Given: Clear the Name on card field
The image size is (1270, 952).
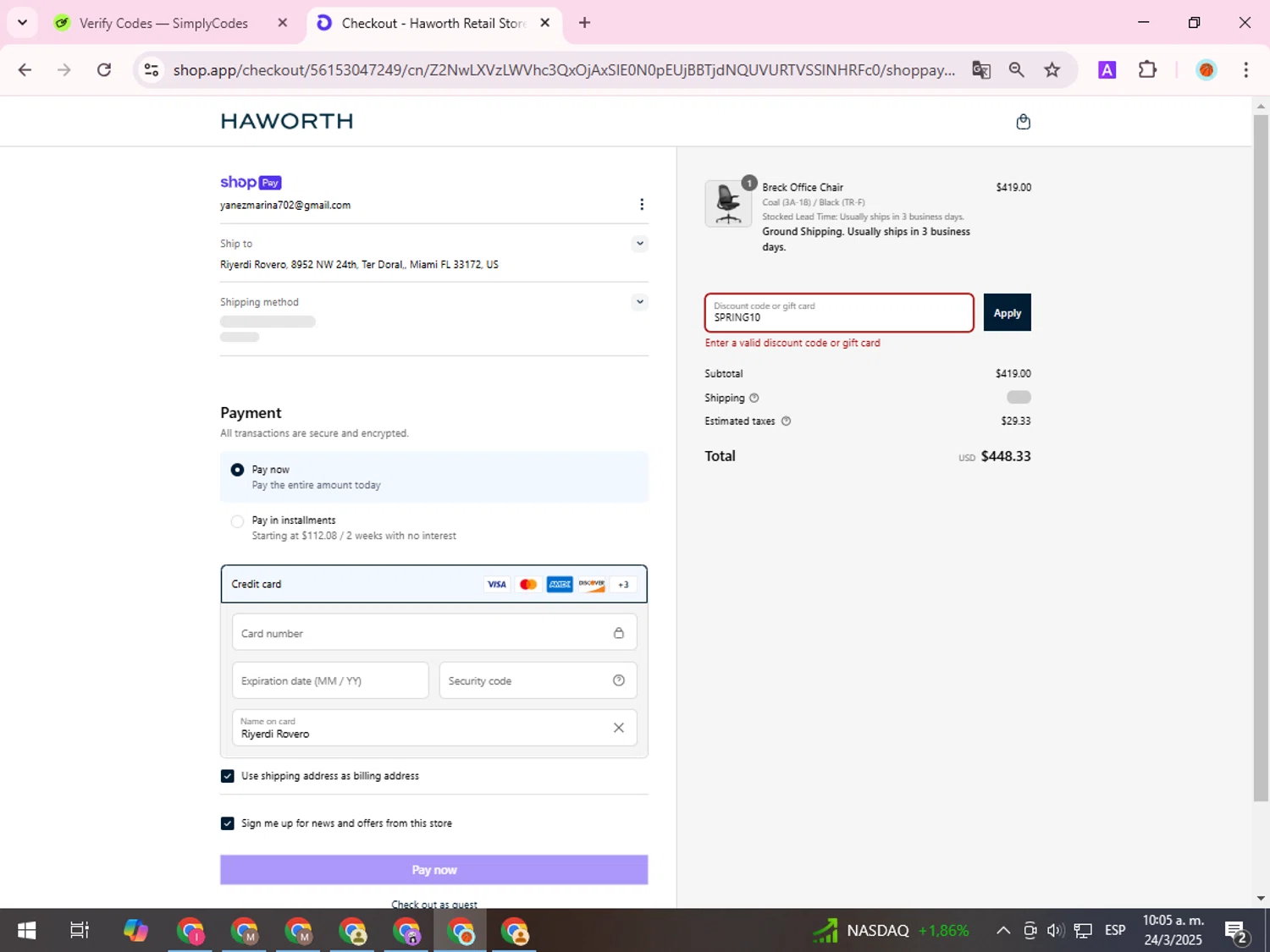Looking at the screenshot, I should click(619, 728).
